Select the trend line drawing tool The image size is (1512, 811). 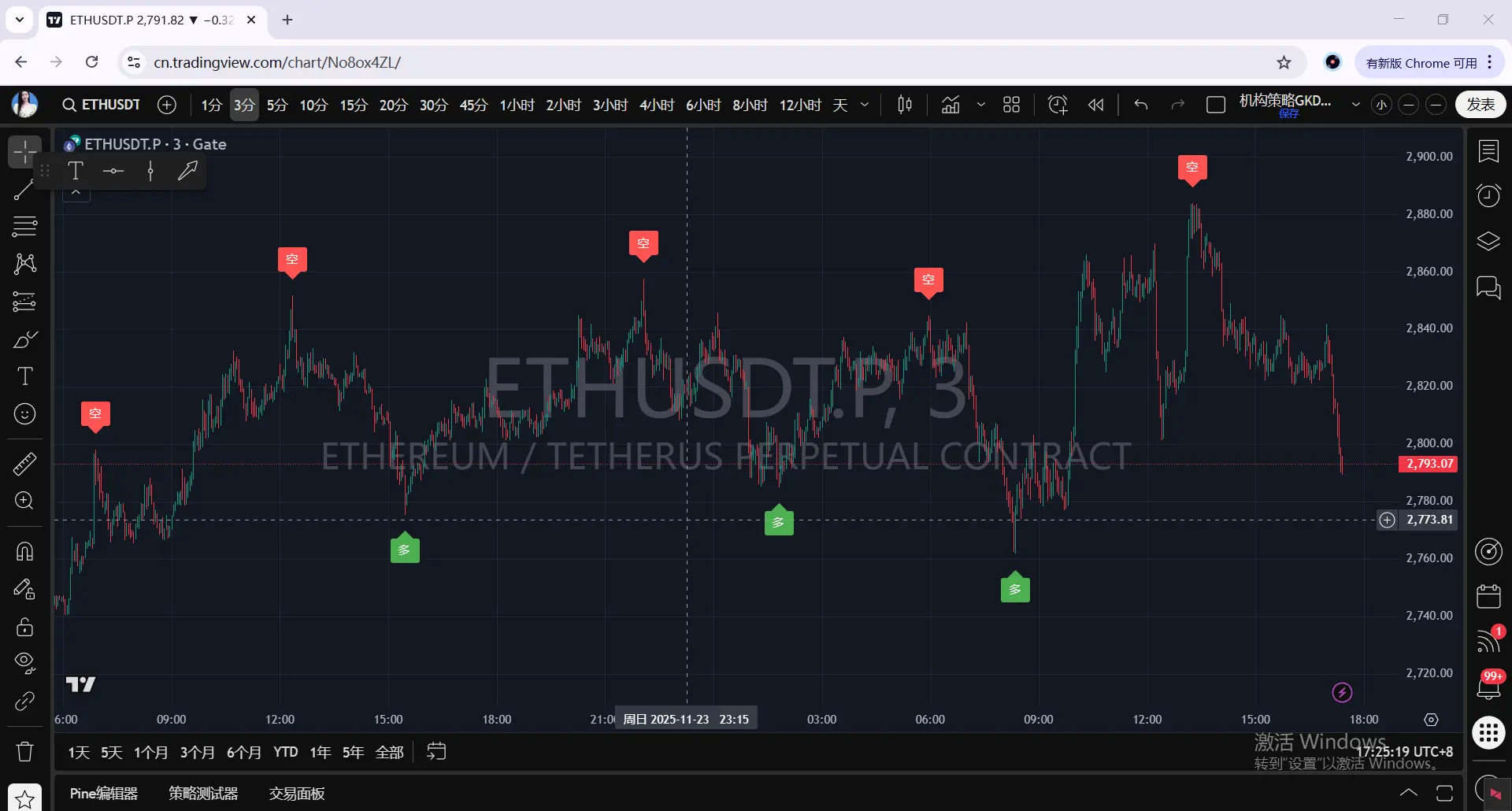(x=24, y=189)
